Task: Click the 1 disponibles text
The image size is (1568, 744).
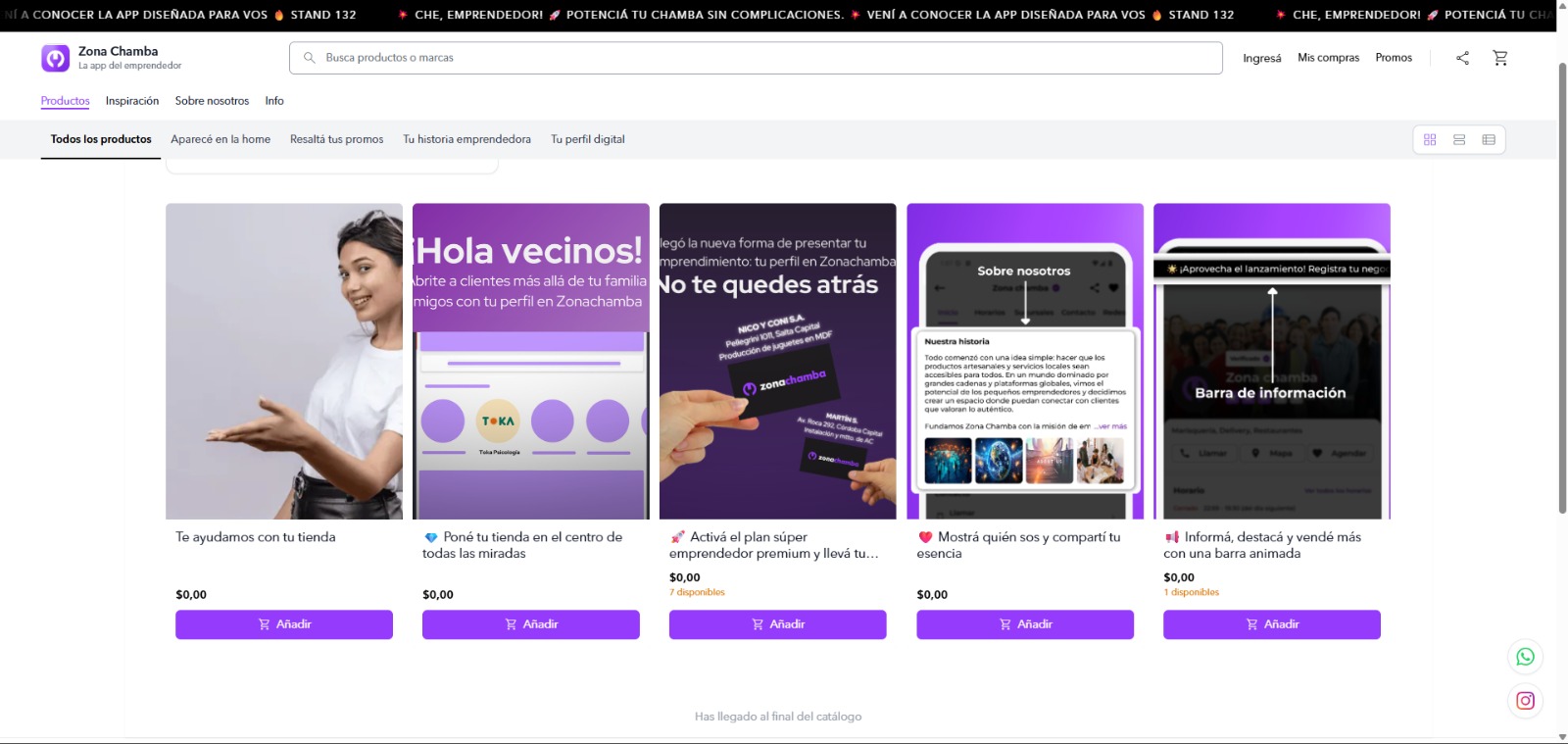Action: [1192, 592]
